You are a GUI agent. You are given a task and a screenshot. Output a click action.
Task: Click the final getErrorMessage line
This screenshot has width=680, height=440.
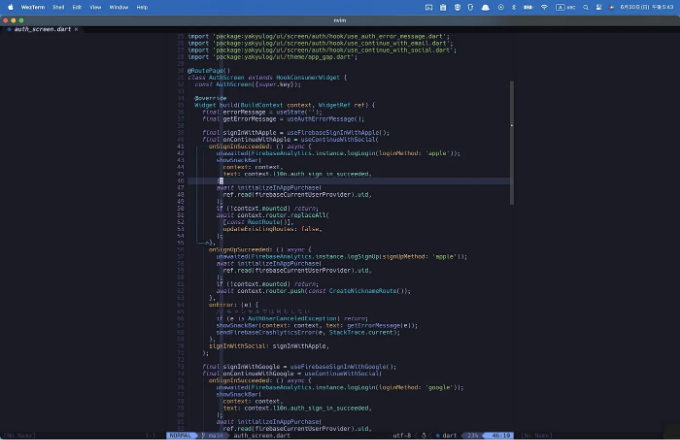(x=283, y=119)
